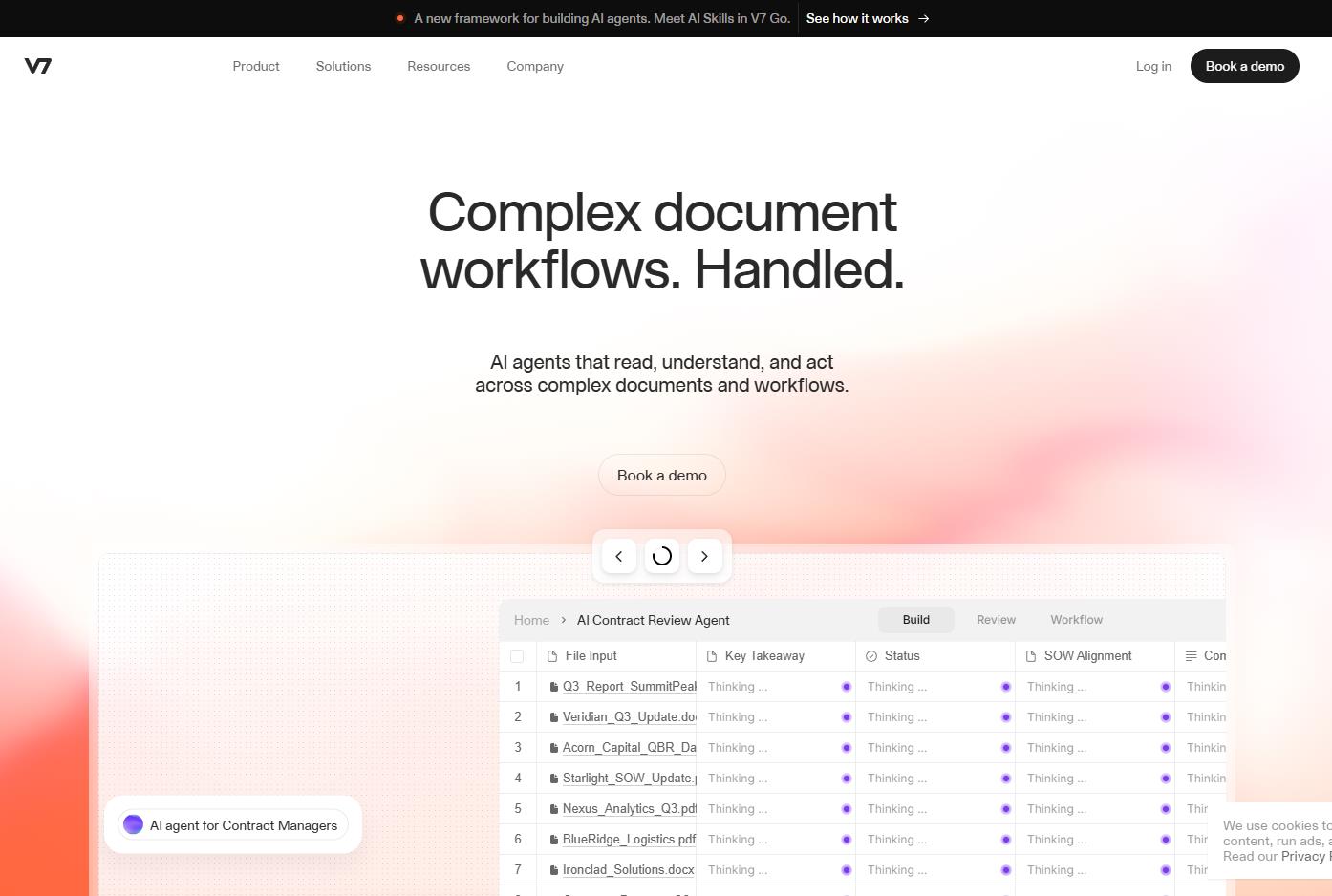This screenshot has height=896, width=1332.
Task: Click the Status column checkmark icon
Action: point(871,656)
